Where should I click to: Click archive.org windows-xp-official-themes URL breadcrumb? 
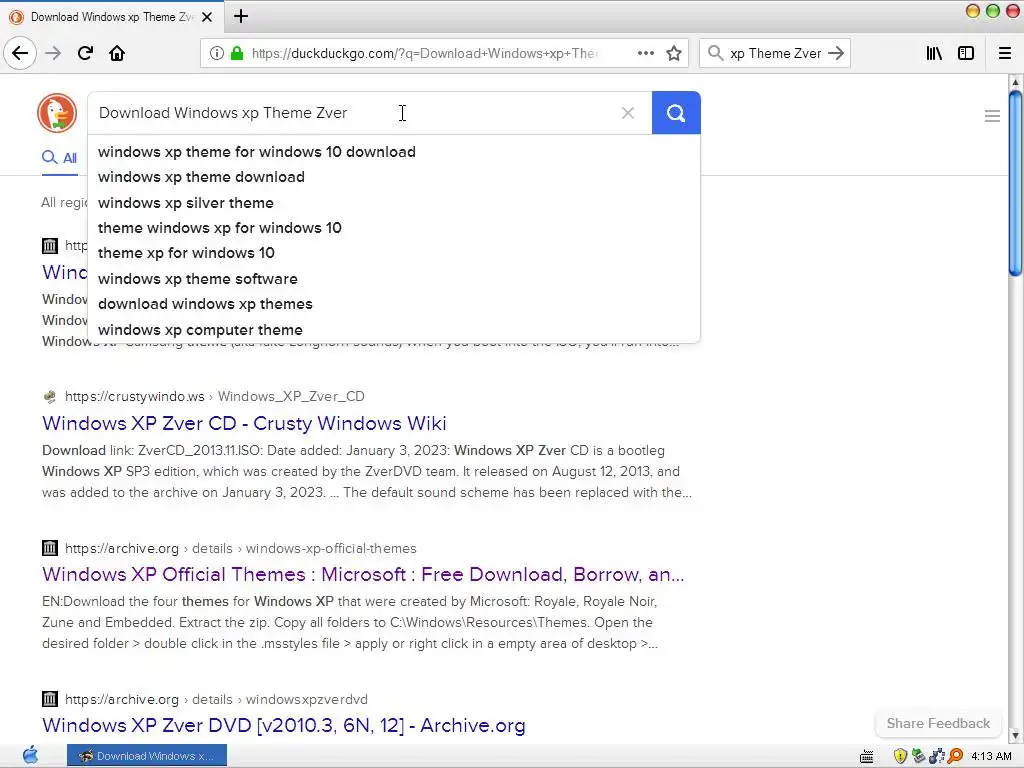pyautogui.click(x=240, y=549)
